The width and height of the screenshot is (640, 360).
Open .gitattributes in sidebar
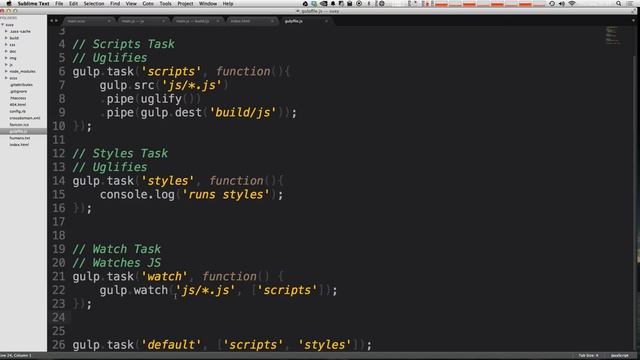21,84
